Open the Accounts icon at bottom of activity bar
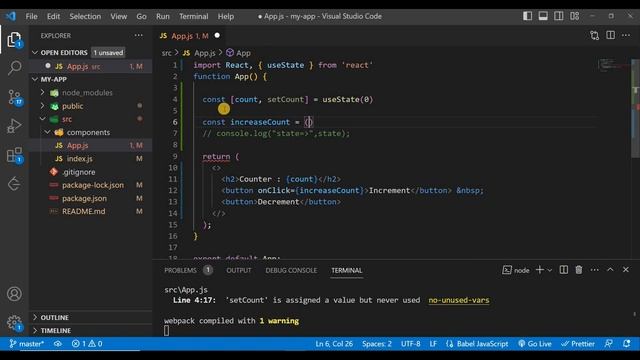640x360 pixels. tap(14, 294)
